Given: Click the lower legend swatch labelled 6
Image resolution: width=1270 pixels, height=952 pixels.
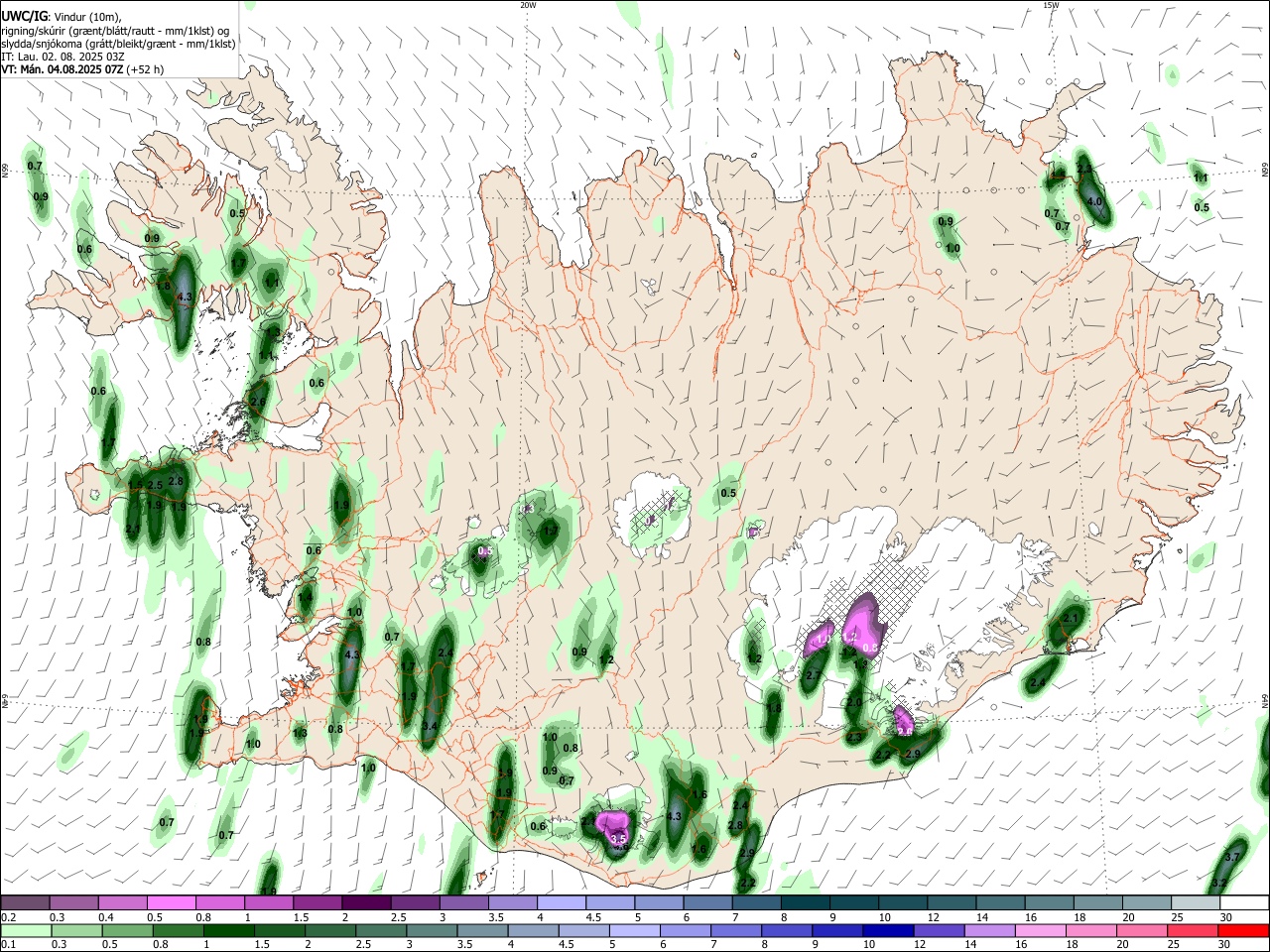Looking at the screenshot, I should tap(685, 931).
